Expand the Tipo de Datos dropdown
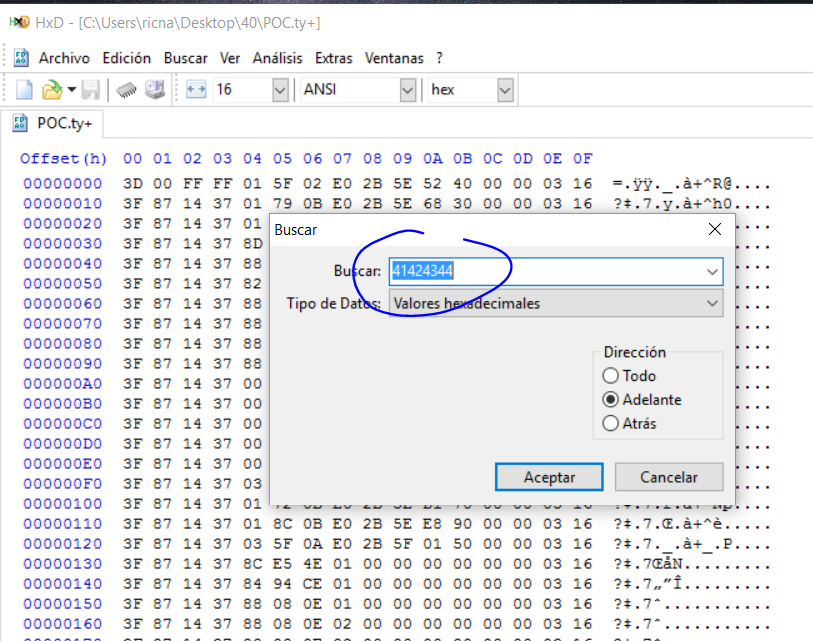Viewport: 813px width, 641px height. (712, 303)
